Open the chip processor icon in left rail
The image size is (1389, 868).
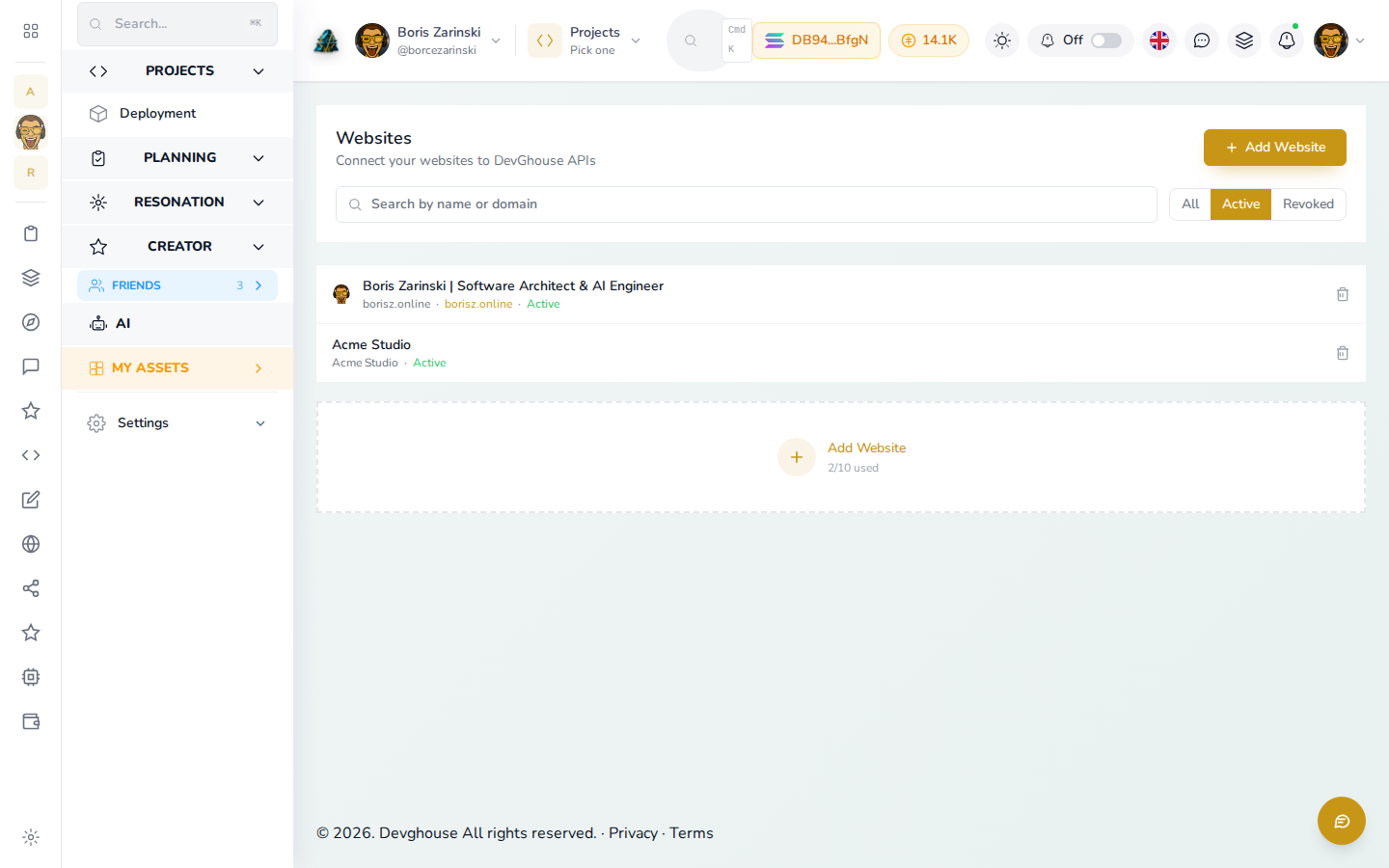pos(31,677)
